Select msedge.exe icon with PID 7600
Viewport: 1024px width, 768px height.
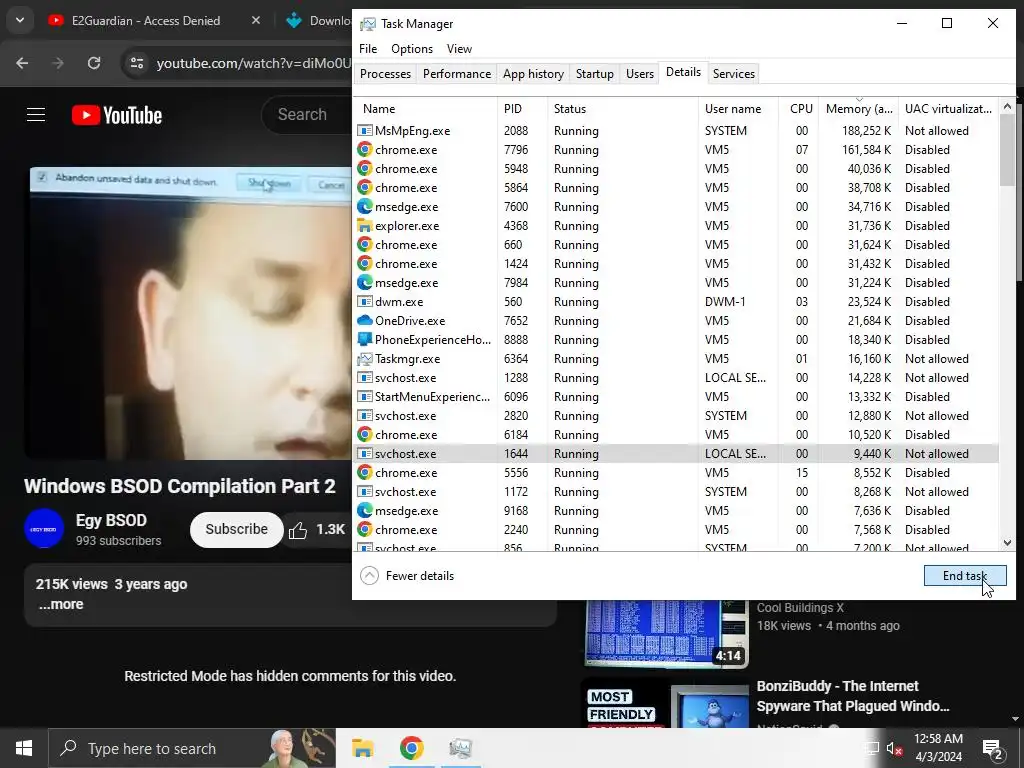[364, 206]
